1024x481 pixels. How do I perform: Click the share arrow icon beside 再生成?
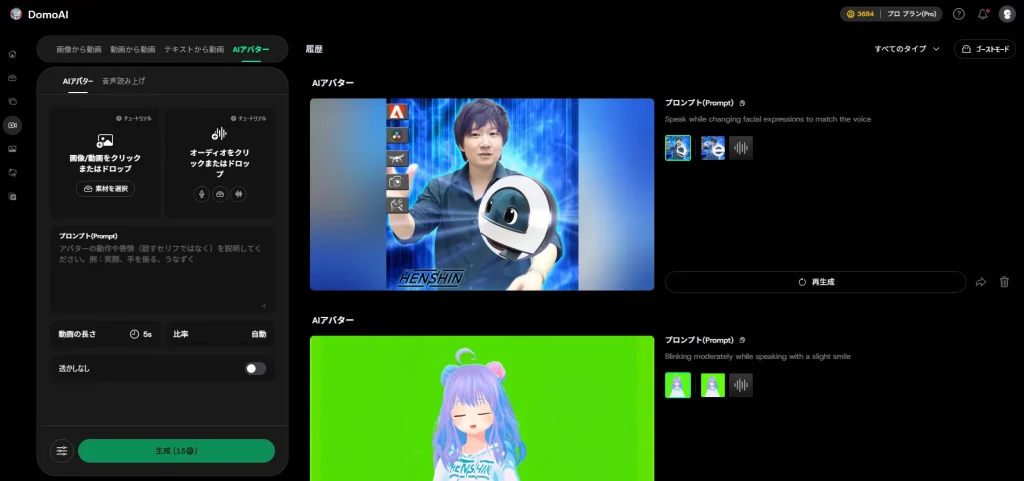pyautogui.click(x=981, y=282)
